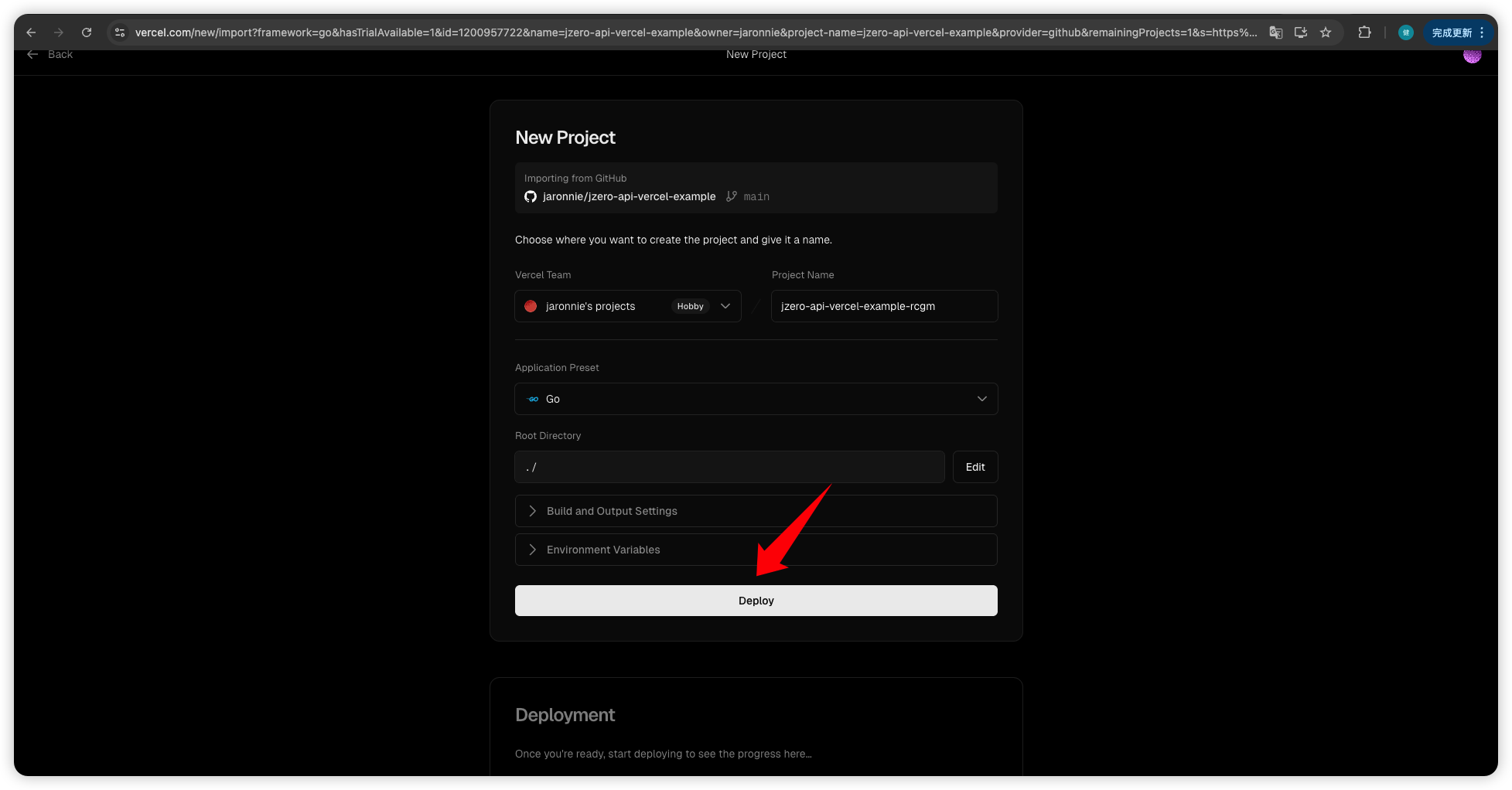Expand the Environment Variables section
This screenshot has height=790, width=1512.
(756, 550)
